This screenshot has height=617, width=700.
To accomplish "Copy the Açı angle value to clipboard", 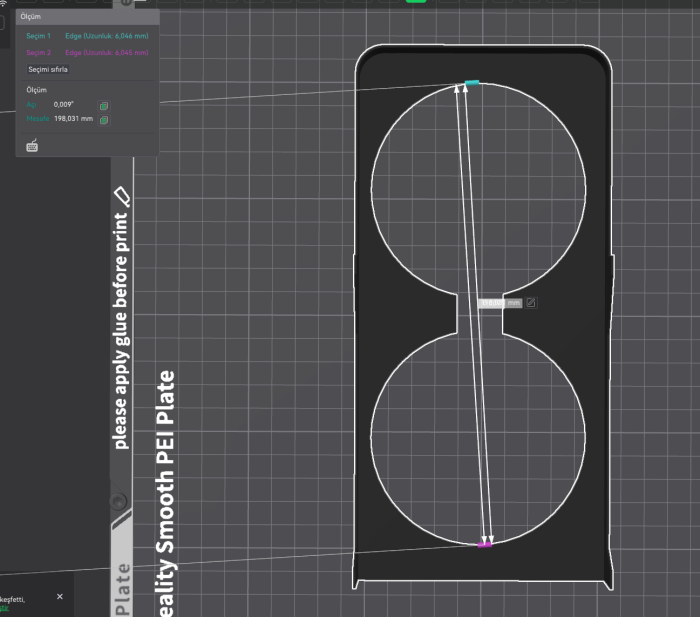I will [x=104, y=106].
